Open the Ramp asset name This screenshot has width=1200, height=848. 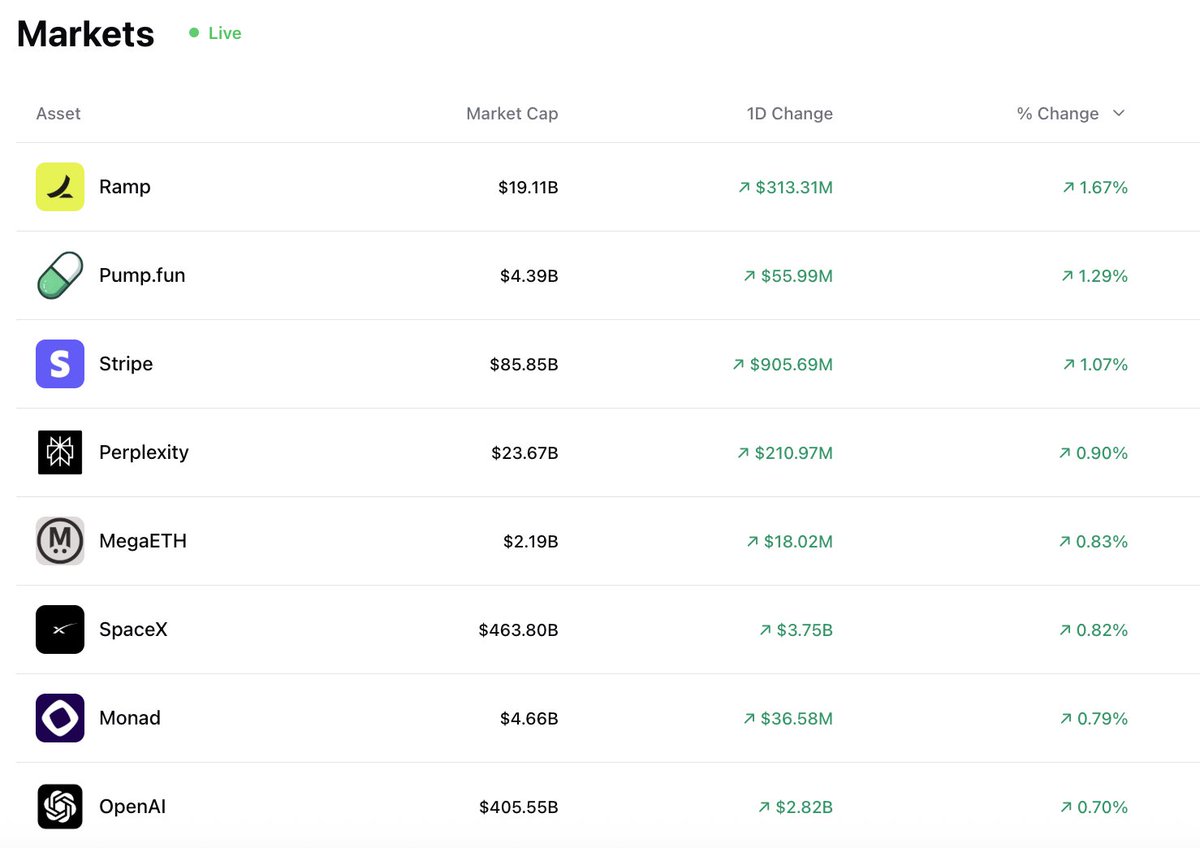[x=125, y=187]
